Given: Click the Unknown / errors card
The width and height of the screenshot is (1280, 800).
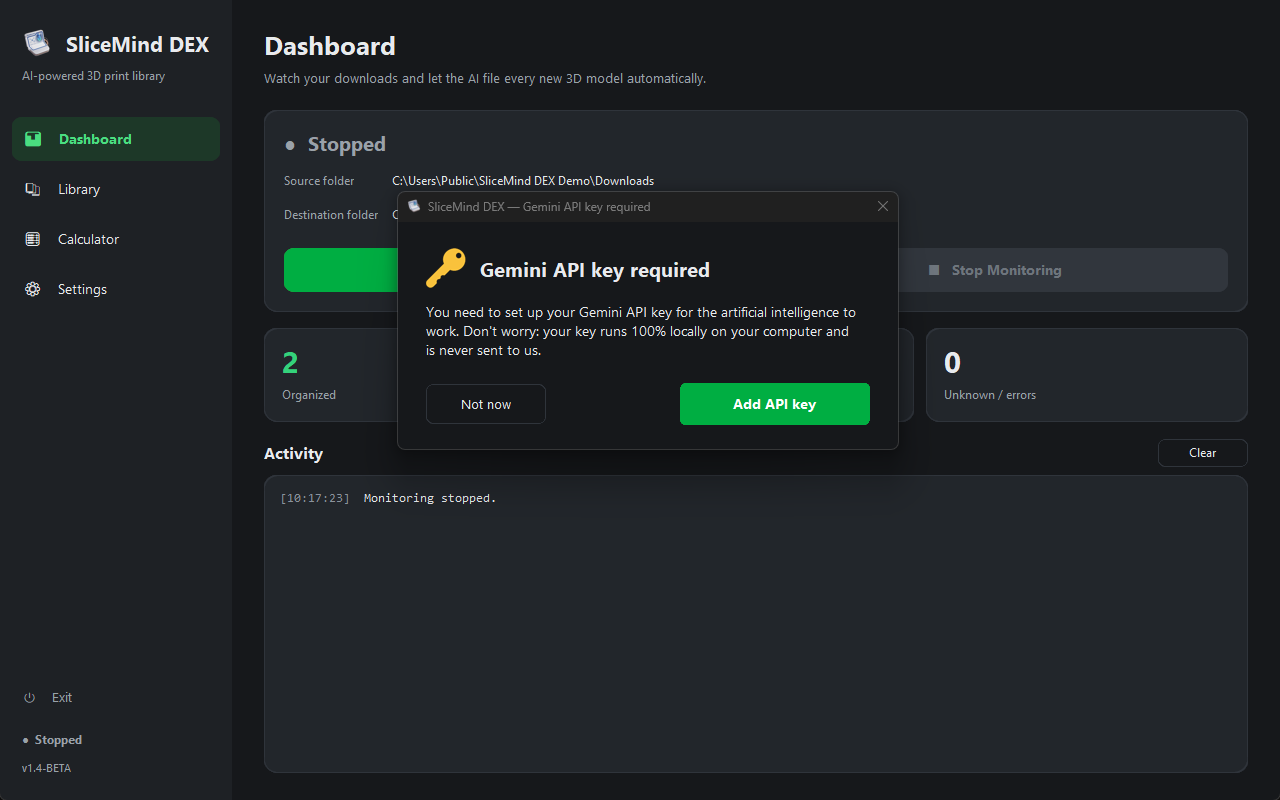Looking at the screenshot, I should click(x=1087, y=375).
